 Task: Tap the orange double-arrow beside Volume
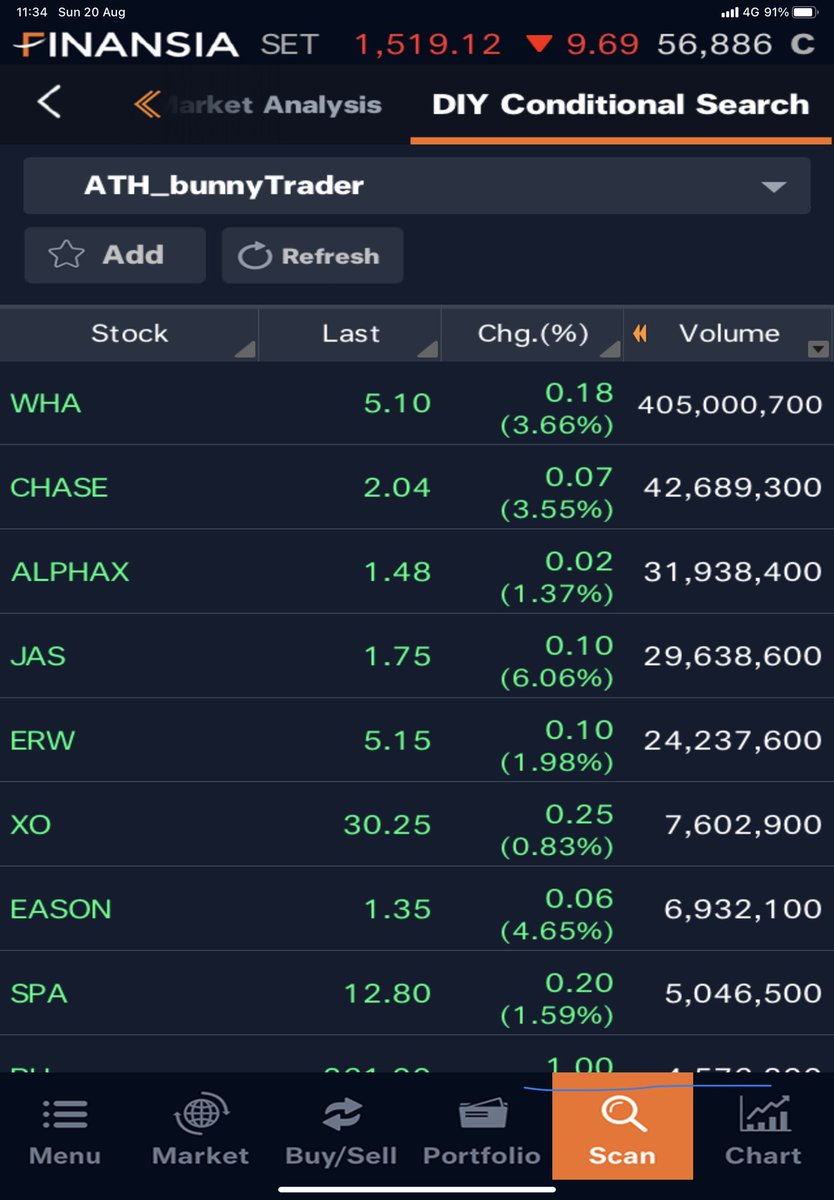[640, 334]
